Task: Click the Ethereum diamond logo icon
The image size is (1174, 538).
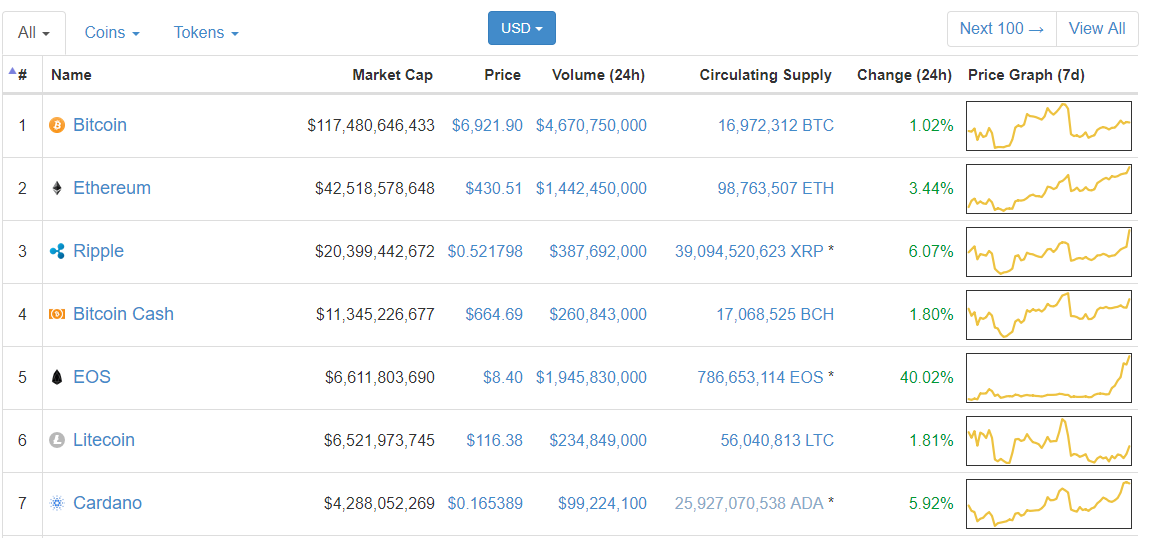Action: point(57,188)
